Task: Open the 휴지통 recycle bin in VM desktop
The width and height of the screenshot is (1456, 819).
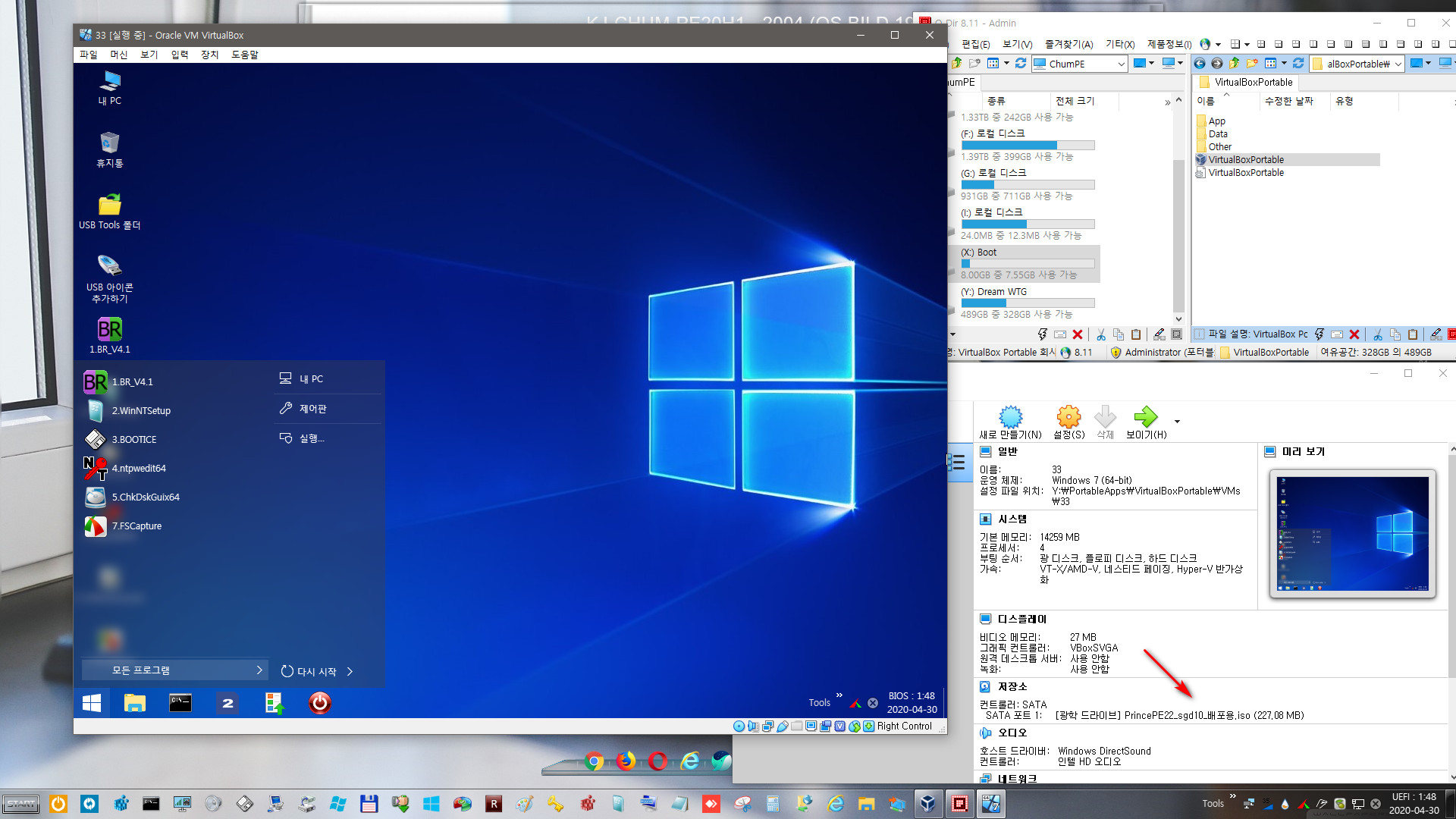Action: (110, 149)
